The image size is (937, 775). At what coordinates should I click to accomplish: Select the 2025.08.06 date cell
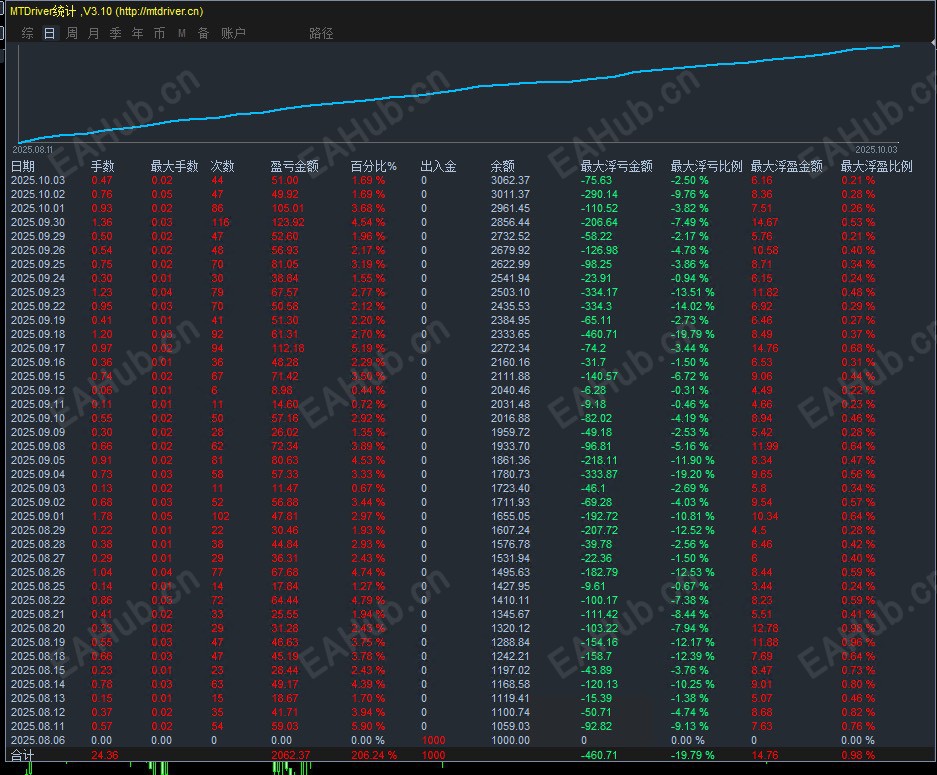coord(38,740)
